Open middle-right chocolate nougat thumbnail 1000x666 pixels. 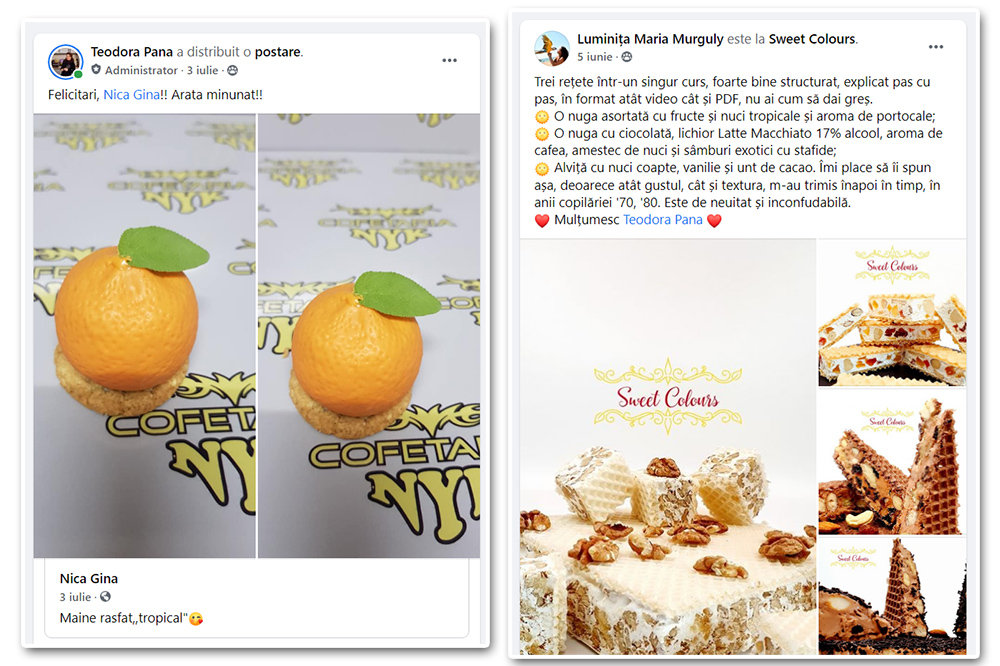coord(892,462)
